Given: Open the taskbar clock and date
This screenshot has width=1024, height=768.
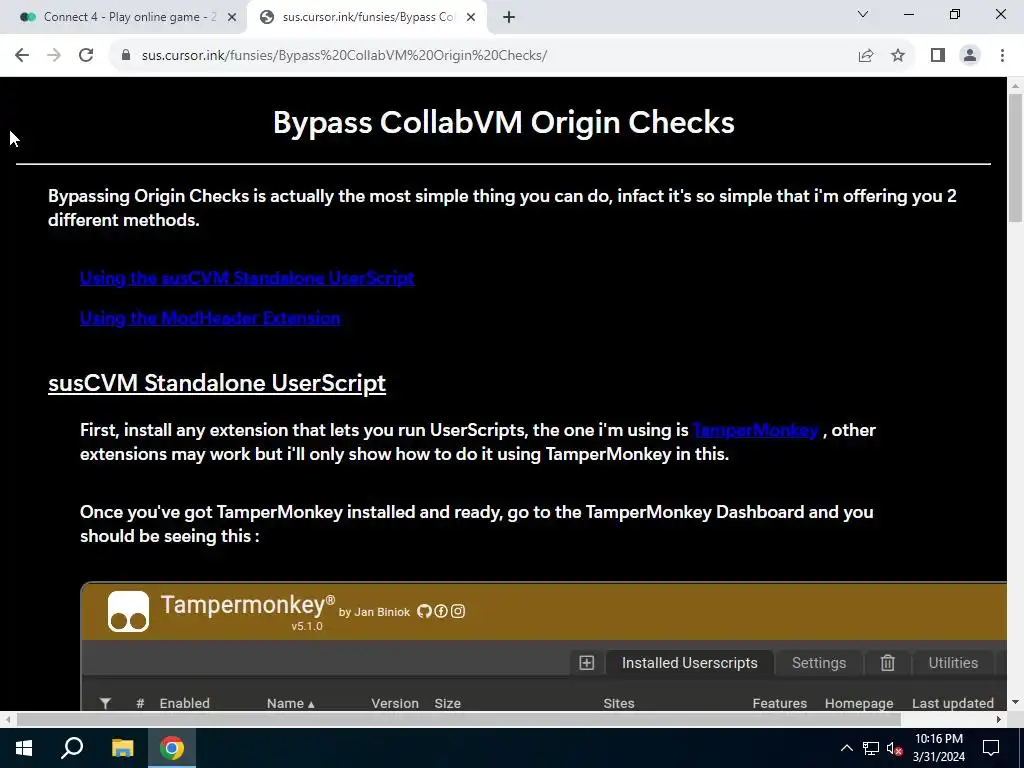Looking at the screenshot, I should click(938, 748).
